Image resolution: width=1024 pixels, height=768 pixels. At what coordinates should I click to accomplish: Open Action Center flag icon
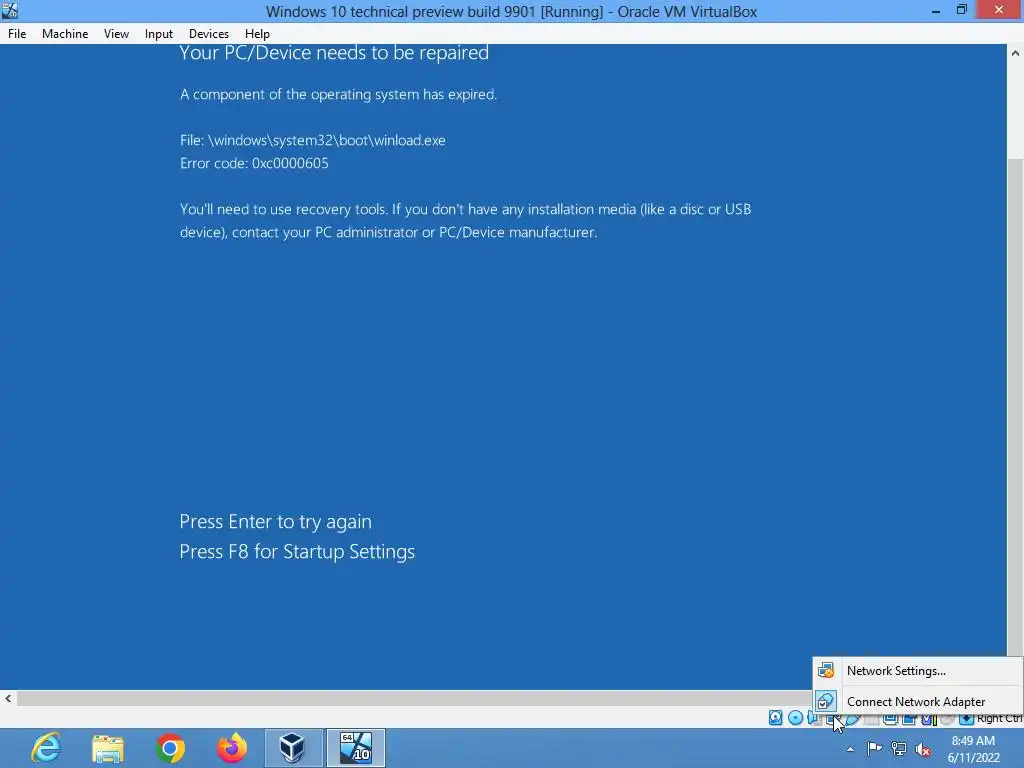pyautogui.click(x=874, y=749)
